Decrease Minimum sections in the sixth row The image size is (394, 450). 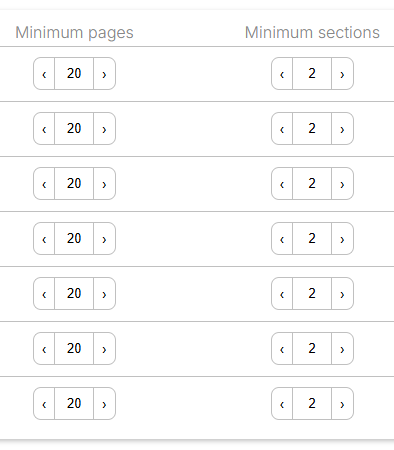click(x=282, y=349)
